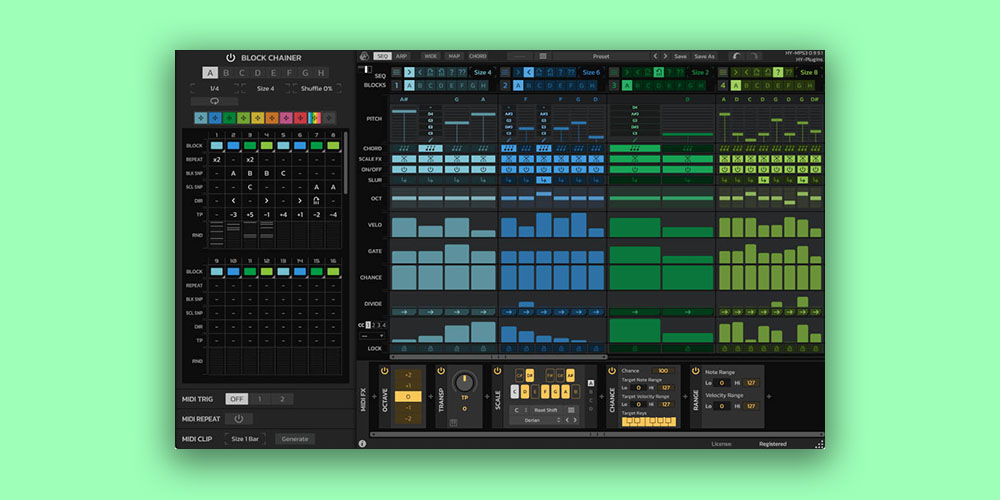This screenshot has width=1000, height=500.
Task: Toggle the Block Chainer power button
Action: [231, 58]
